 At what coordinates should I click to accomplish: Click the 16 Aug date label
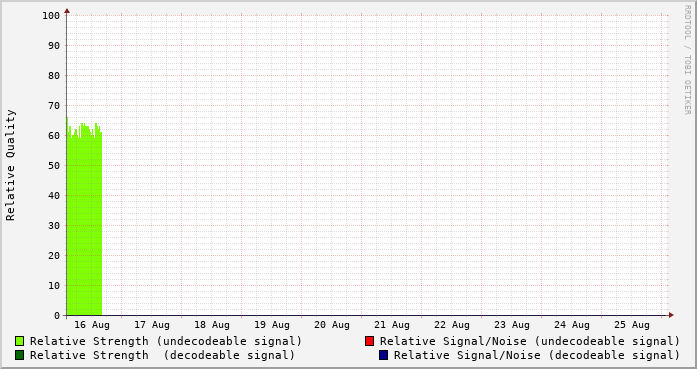click(x=92, y=325)
